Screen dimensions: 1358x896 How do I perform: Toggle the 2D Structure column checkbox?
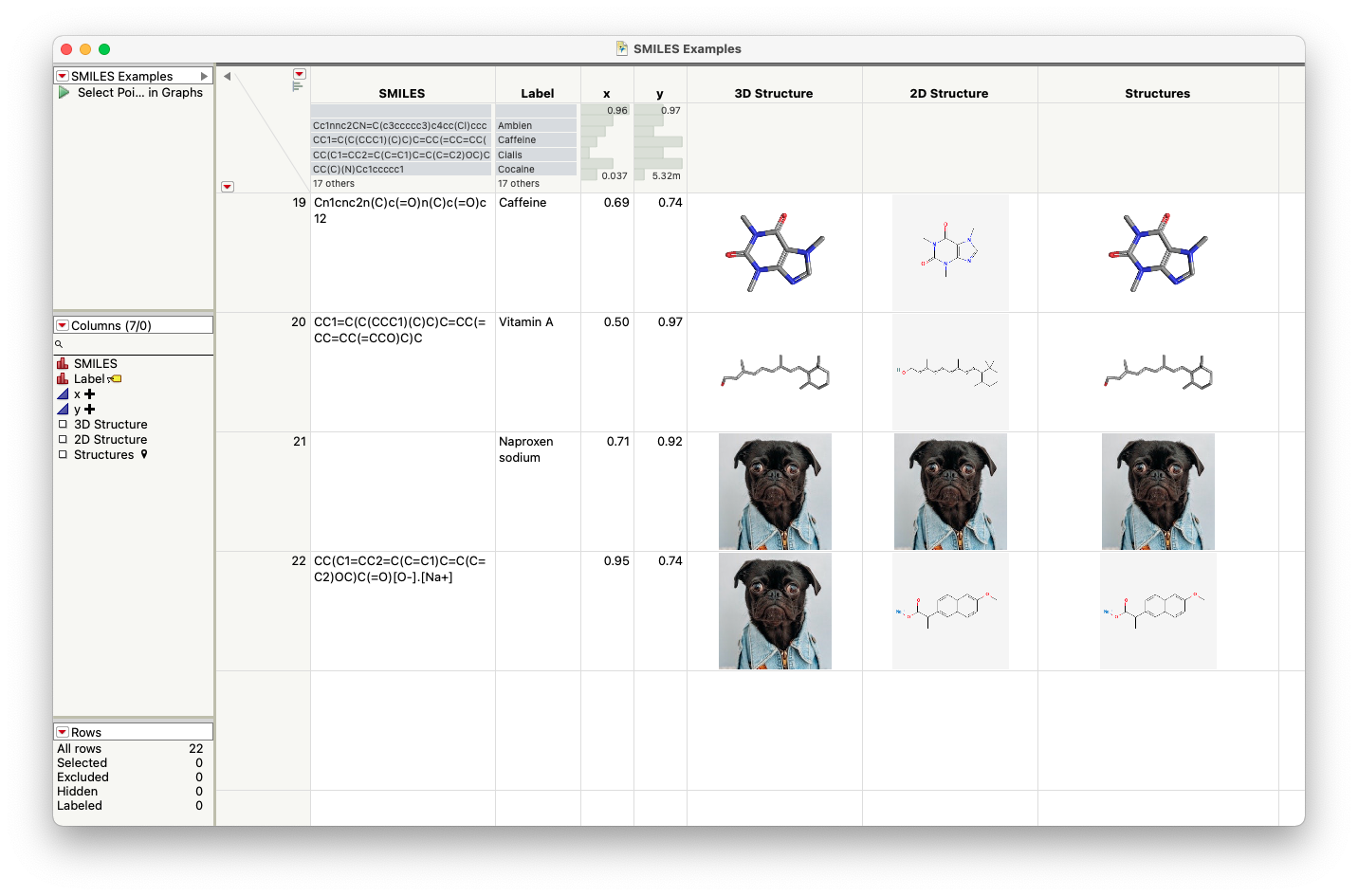tap(64, 439)
